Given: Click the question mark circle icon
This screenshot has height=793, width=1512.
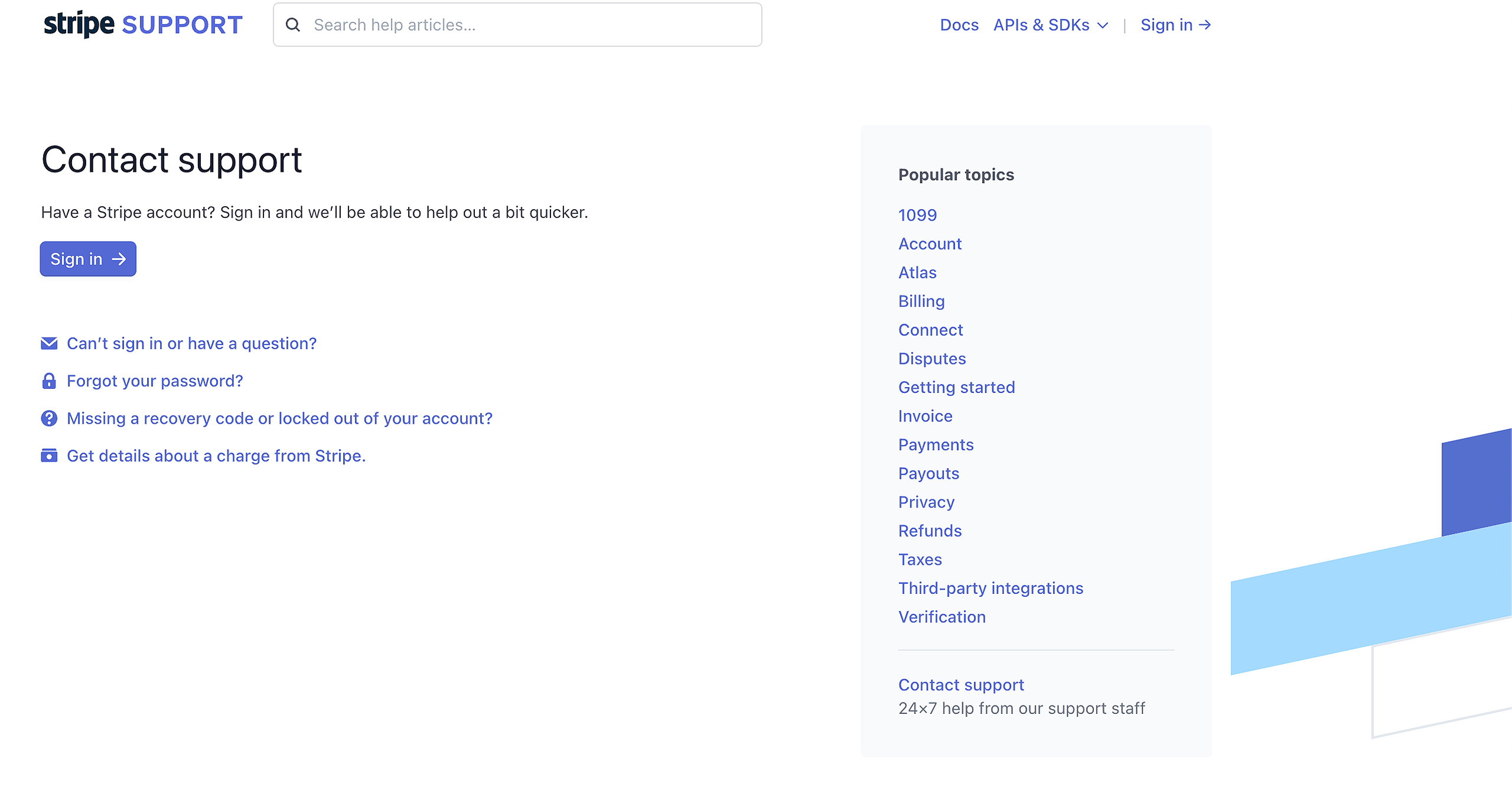Looking at the screenshot, I should 49,418.
